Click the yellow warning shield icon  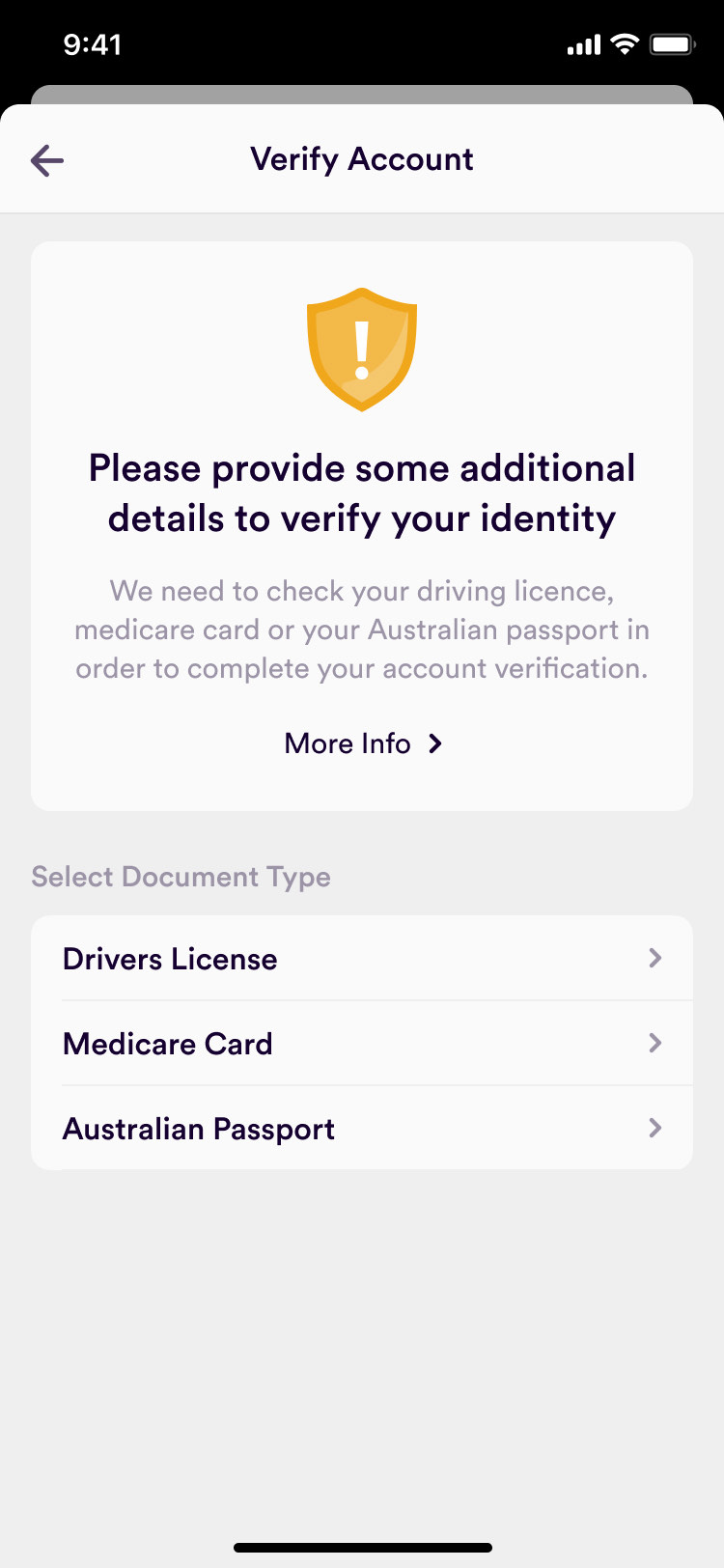click(x=362, y=349)
